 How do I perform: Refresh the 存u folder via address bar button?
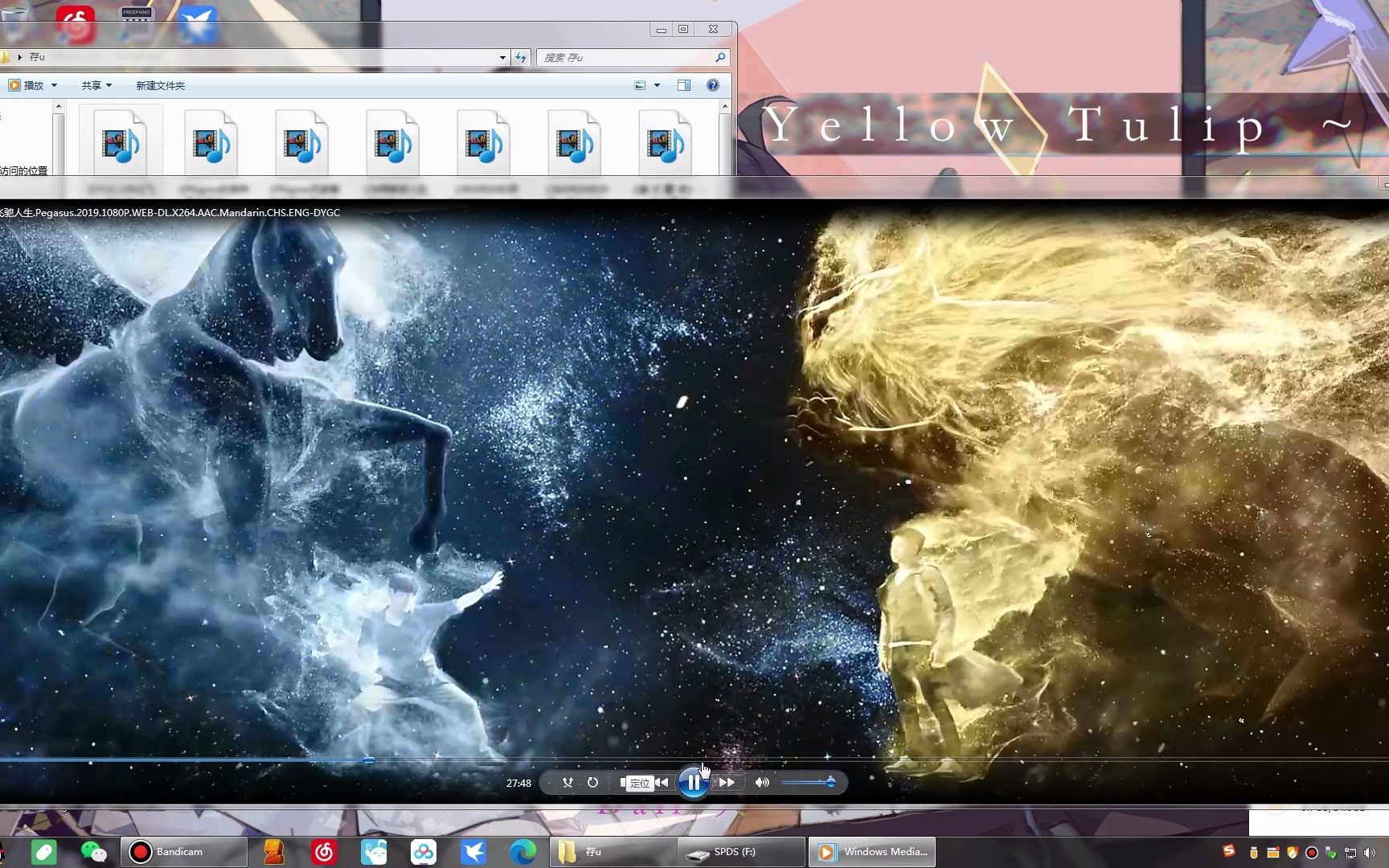520,57
